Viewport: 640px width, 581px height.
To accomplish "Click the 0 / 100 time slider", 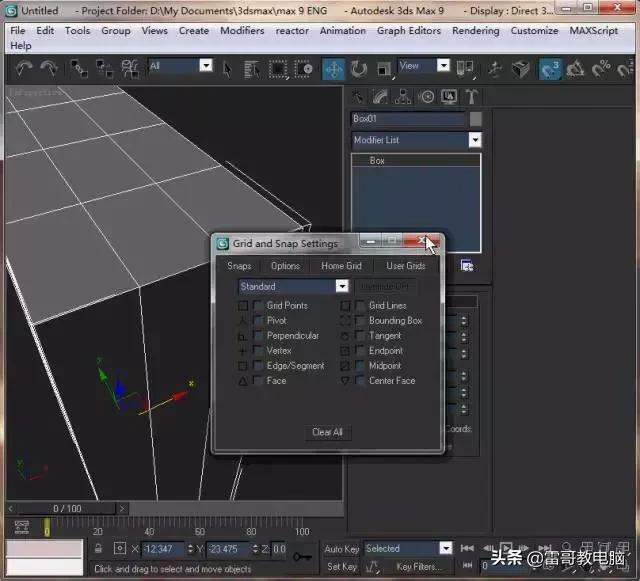I will point(67,509).
